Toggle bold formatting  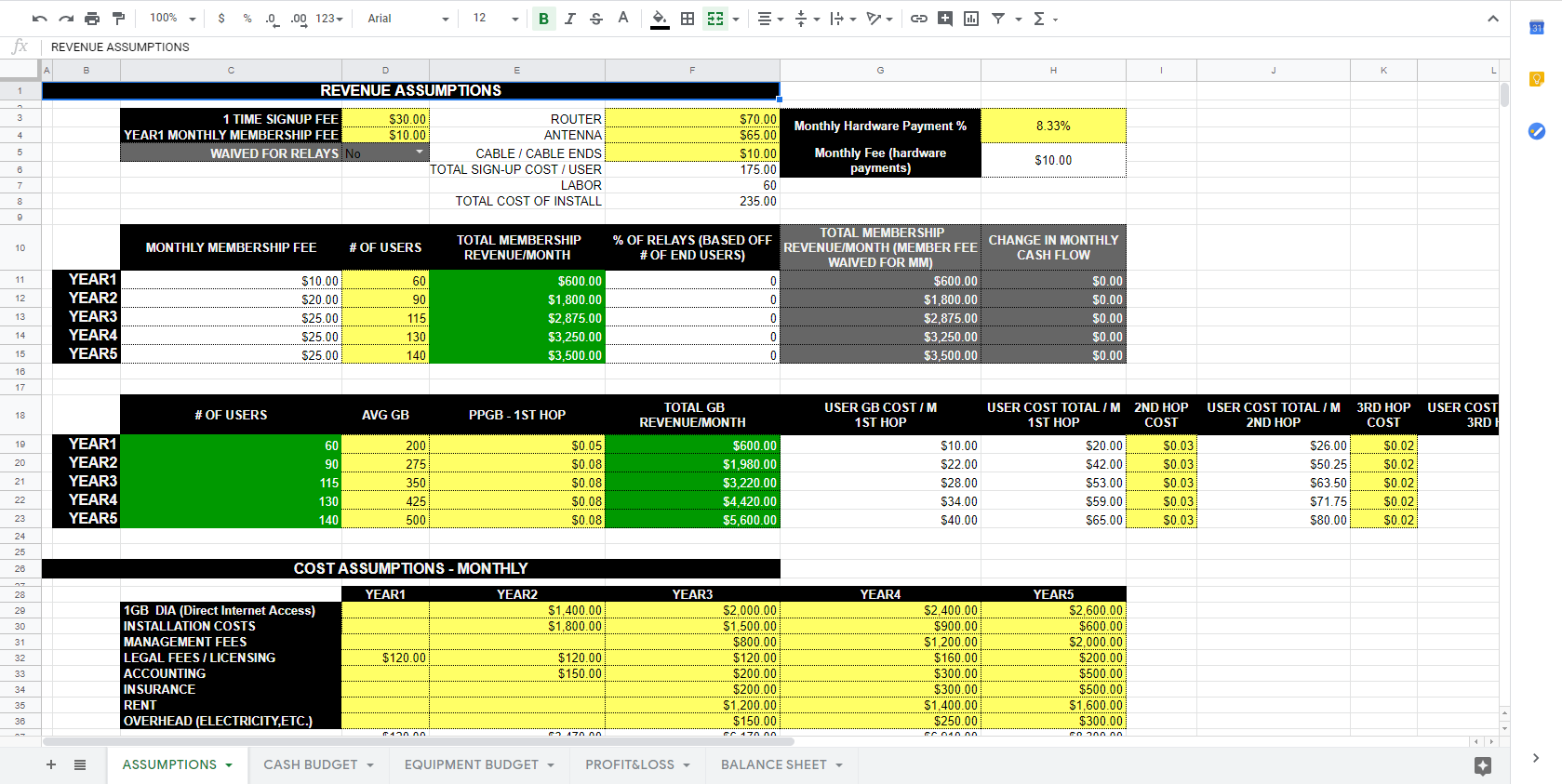544,19
